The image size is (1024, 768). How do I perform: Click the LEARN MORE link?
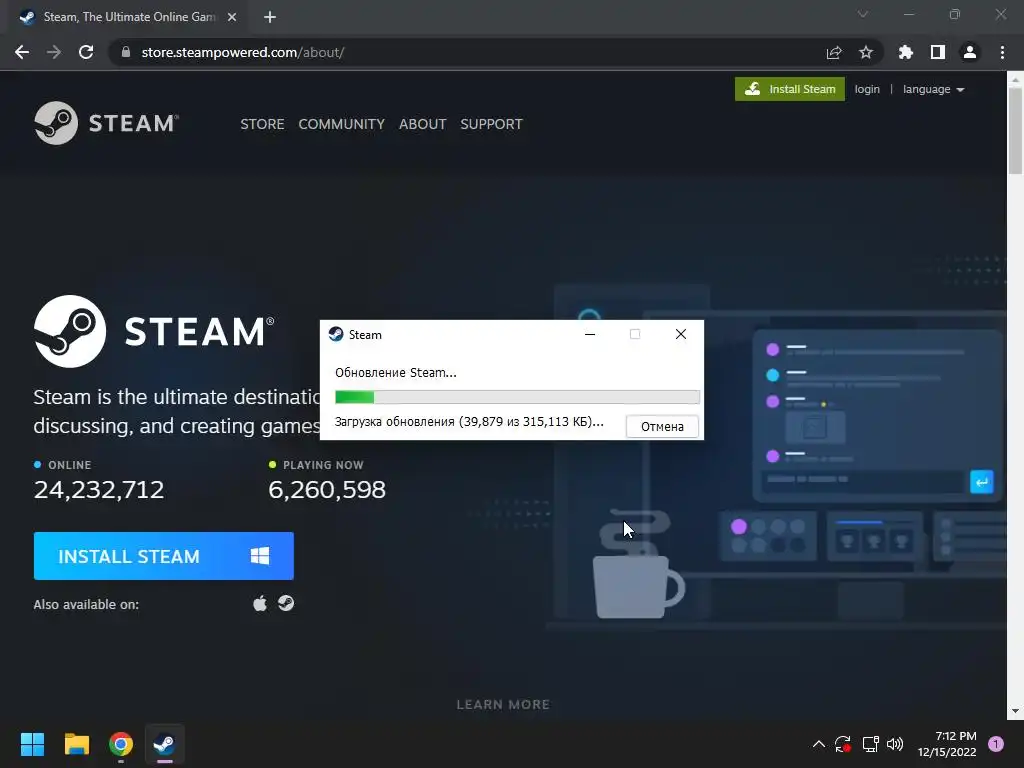coord(503,705)
